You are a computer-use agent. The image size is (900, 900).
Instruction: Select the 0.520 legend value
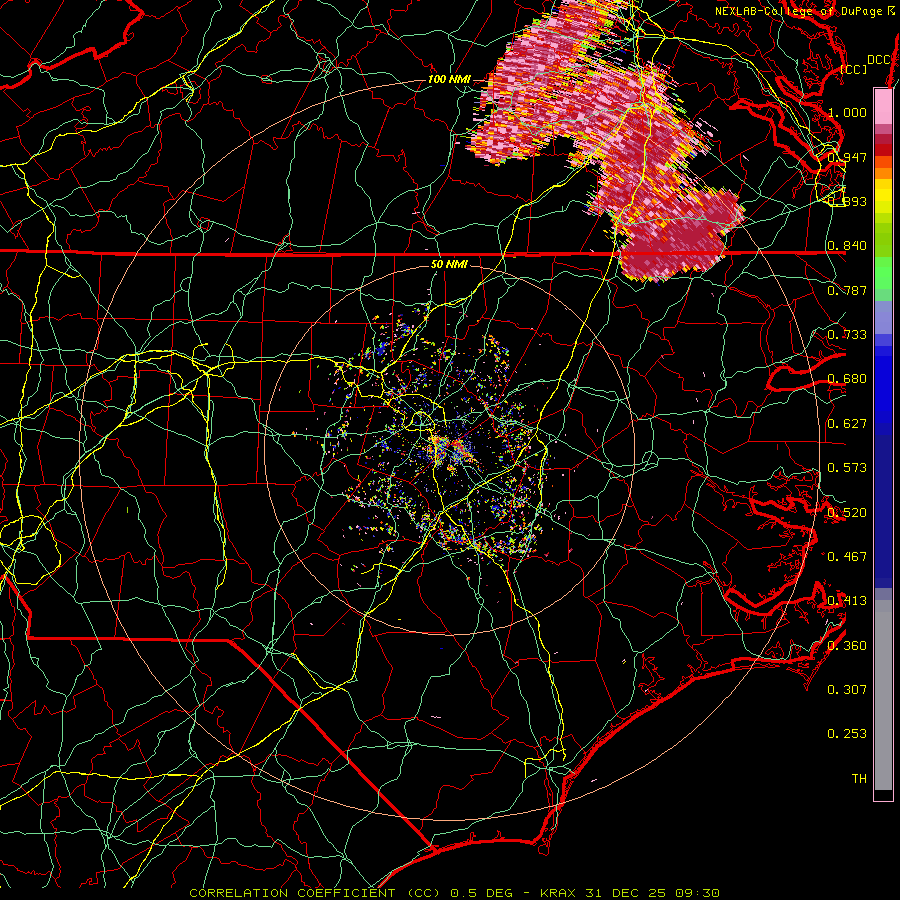click(x=847, y=513)
